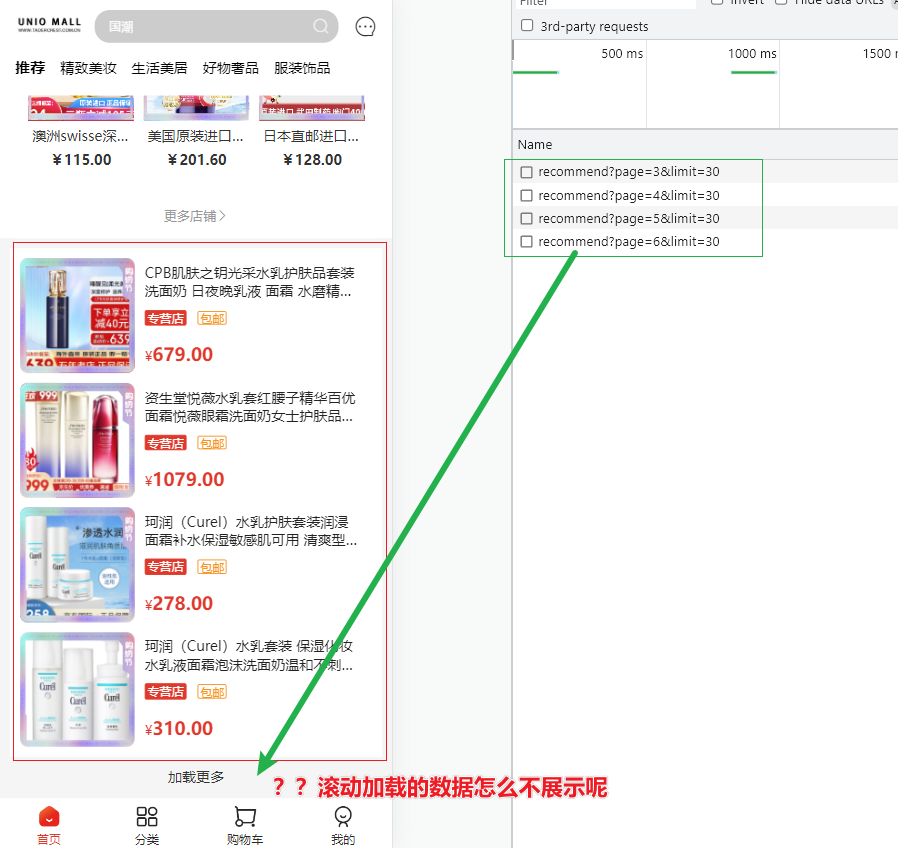This screenshot has width=898, height=848.
Task: Tap the 加载更多 load more button
Action: pyautogui.click(x=196, y=777)
